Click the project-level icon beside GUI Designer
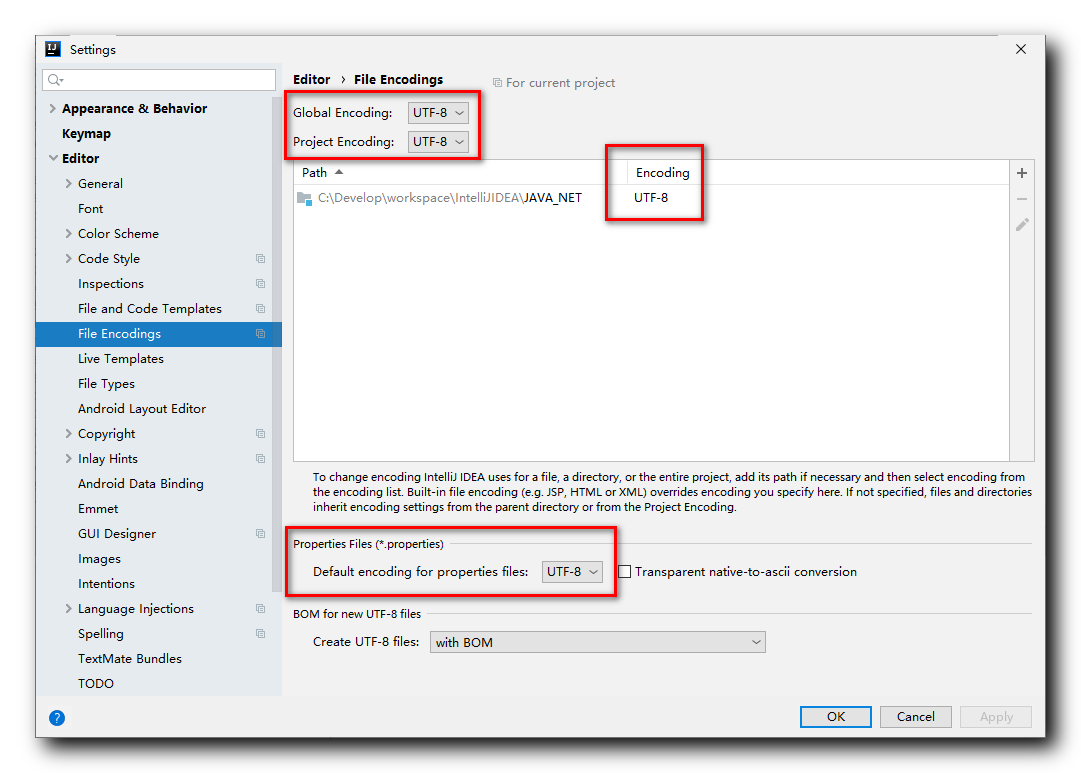Screen dimensions: 1081x773 click(260, 534)
